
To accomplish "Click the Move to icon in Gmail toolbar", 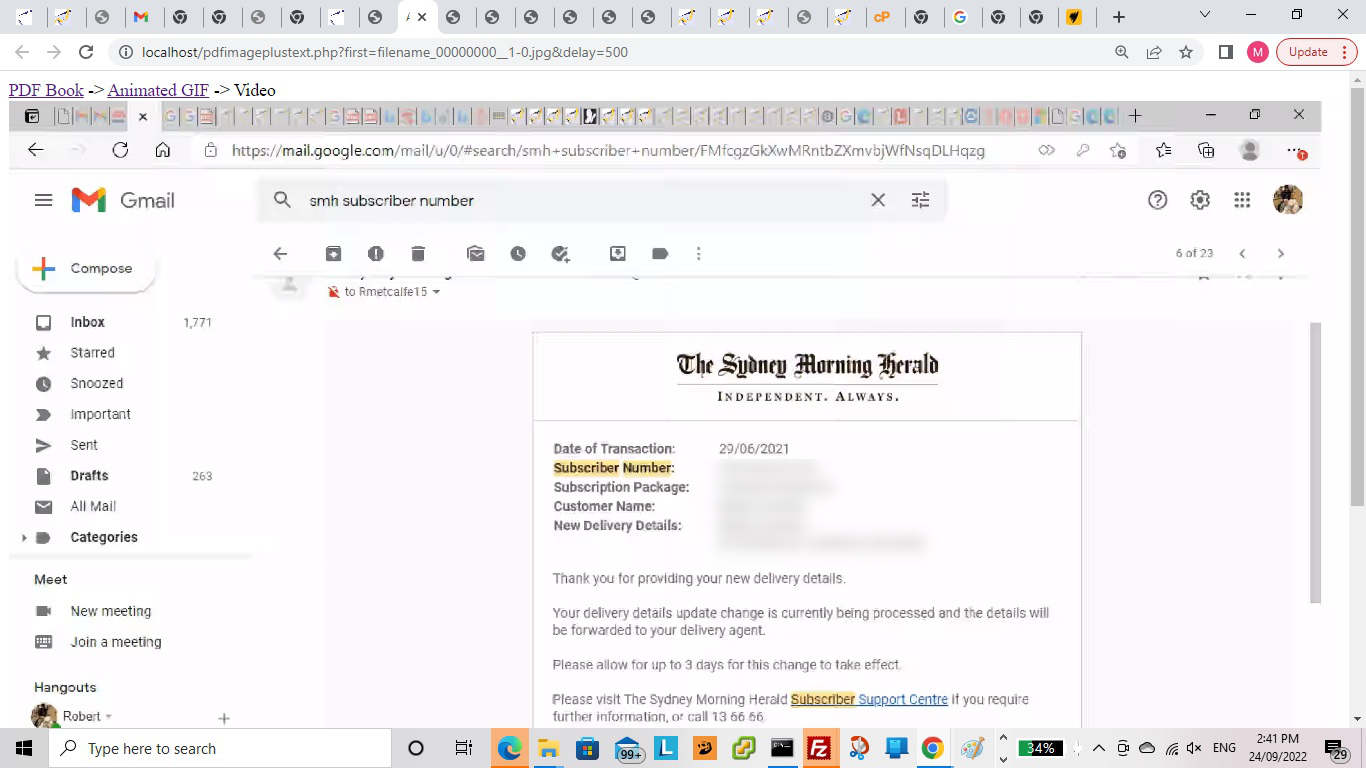I will 618,254.
